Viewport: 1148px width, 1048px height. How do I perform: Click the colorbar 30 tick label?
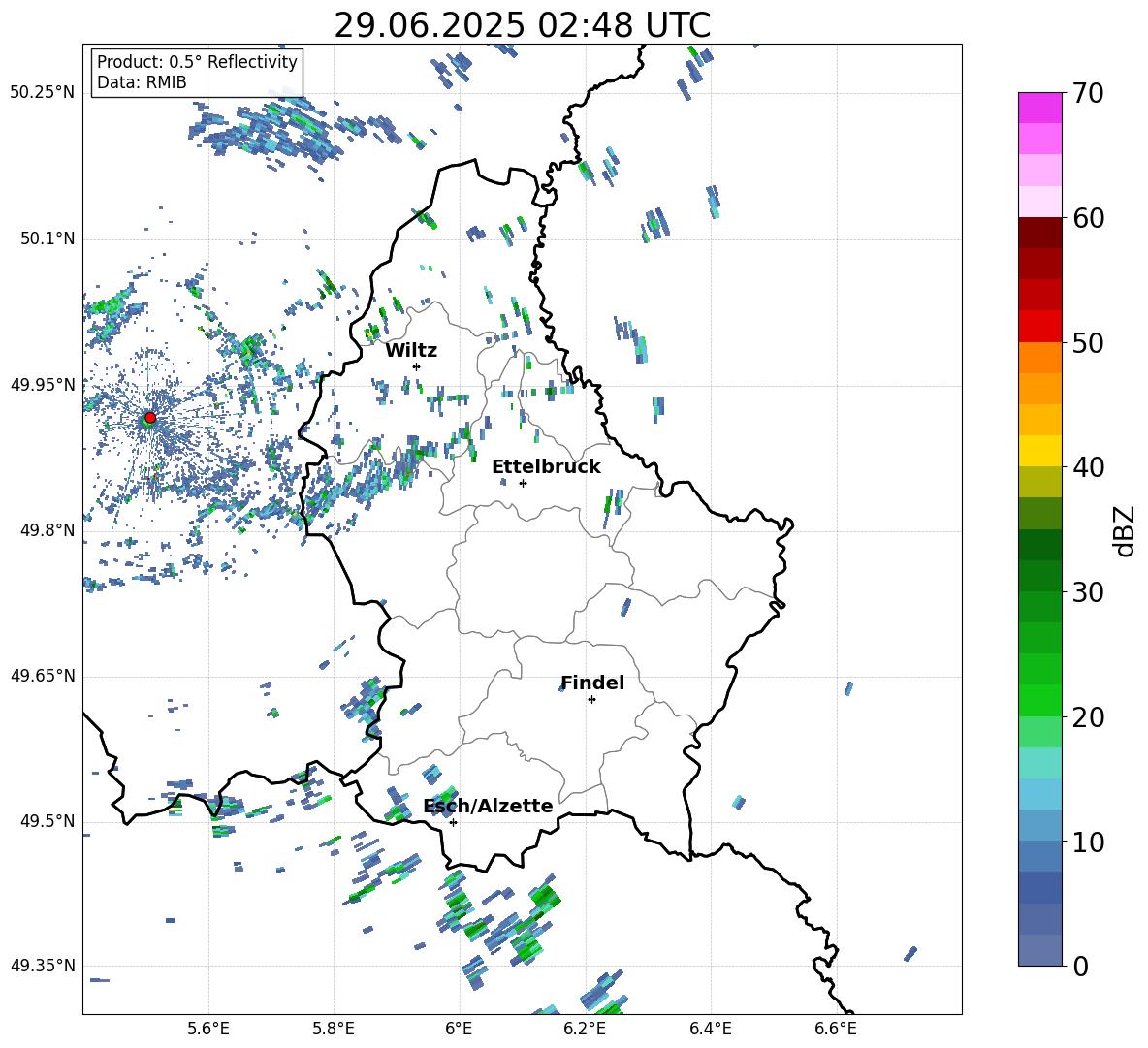tap(1089, 592)
